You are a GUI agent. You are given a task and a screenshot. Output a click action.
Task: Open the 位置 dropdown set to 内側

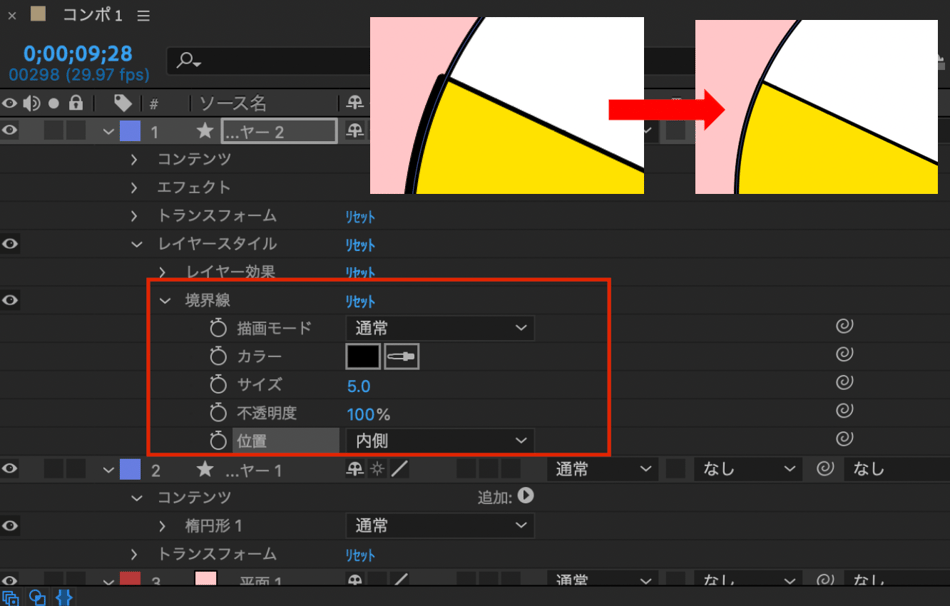tap(440, 441)
